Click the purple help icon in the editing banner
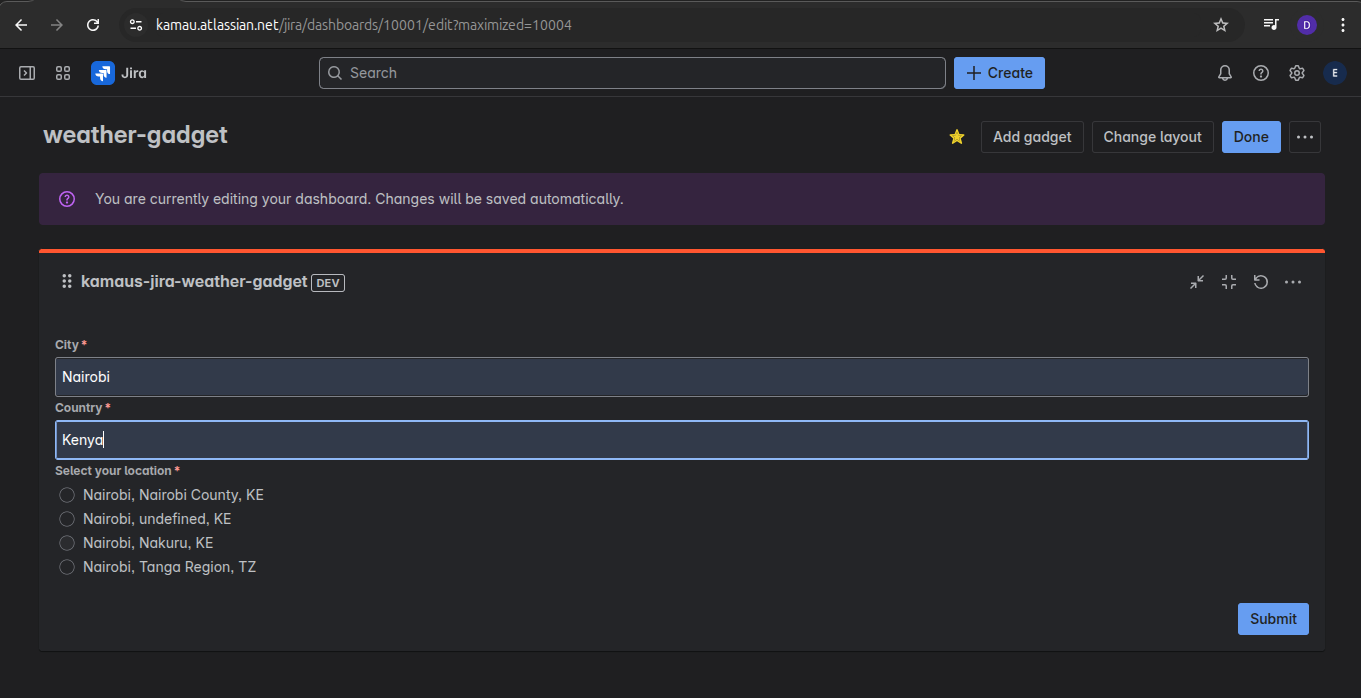 [67, 199]
